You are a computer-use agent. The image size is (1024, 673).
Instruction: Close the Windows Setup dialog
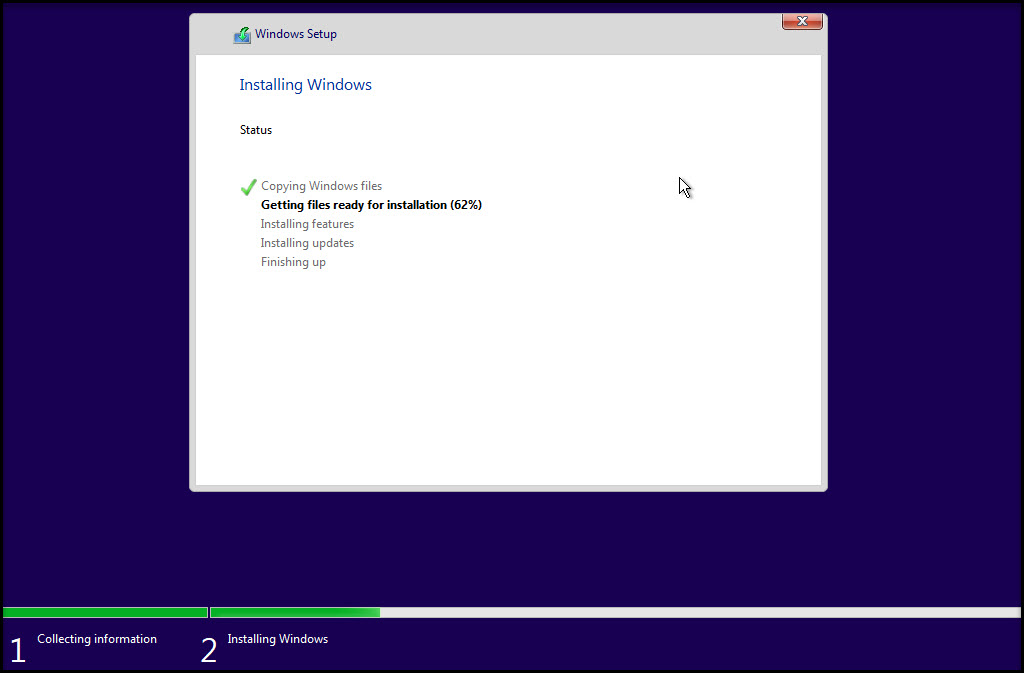(802, 22)
